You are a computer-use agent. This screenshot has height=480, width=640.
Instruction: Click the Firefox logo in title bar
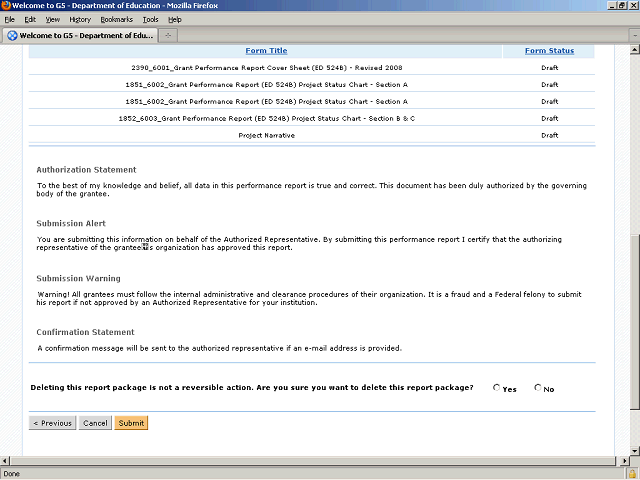coord(6,5)
